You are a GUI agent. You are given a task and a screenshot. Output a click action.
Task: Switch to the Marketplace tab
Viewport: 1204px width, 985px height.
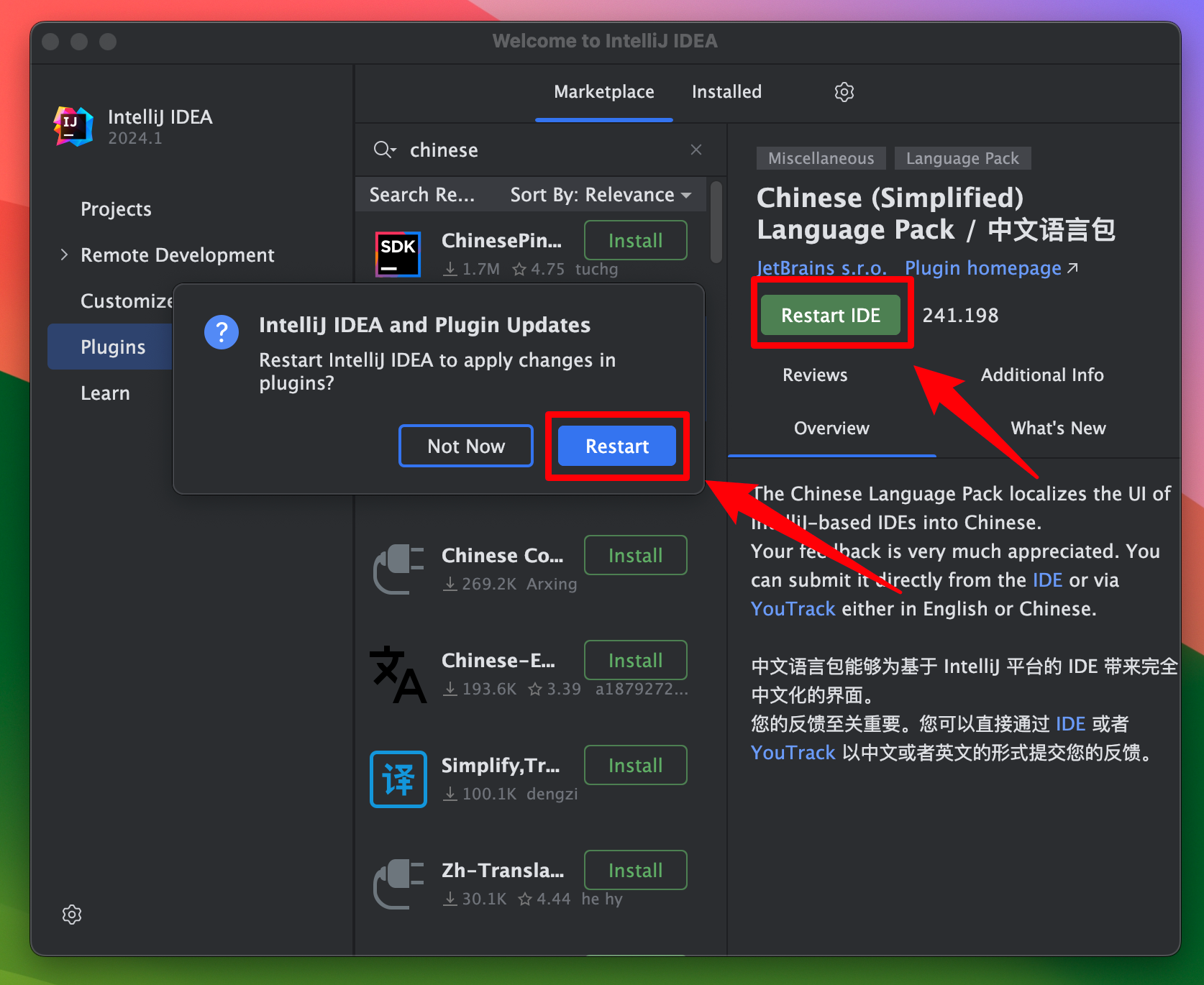click(x=604, y=92)
